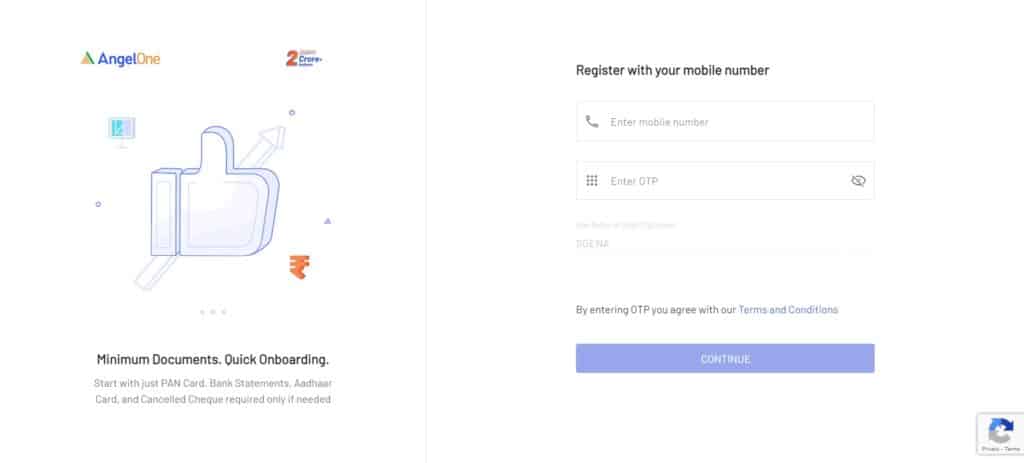Click the small monitor chart icon
Image resolution: width=1024 pixels, height=463 pixels.
pyautogui.click(x=121, y=131)
